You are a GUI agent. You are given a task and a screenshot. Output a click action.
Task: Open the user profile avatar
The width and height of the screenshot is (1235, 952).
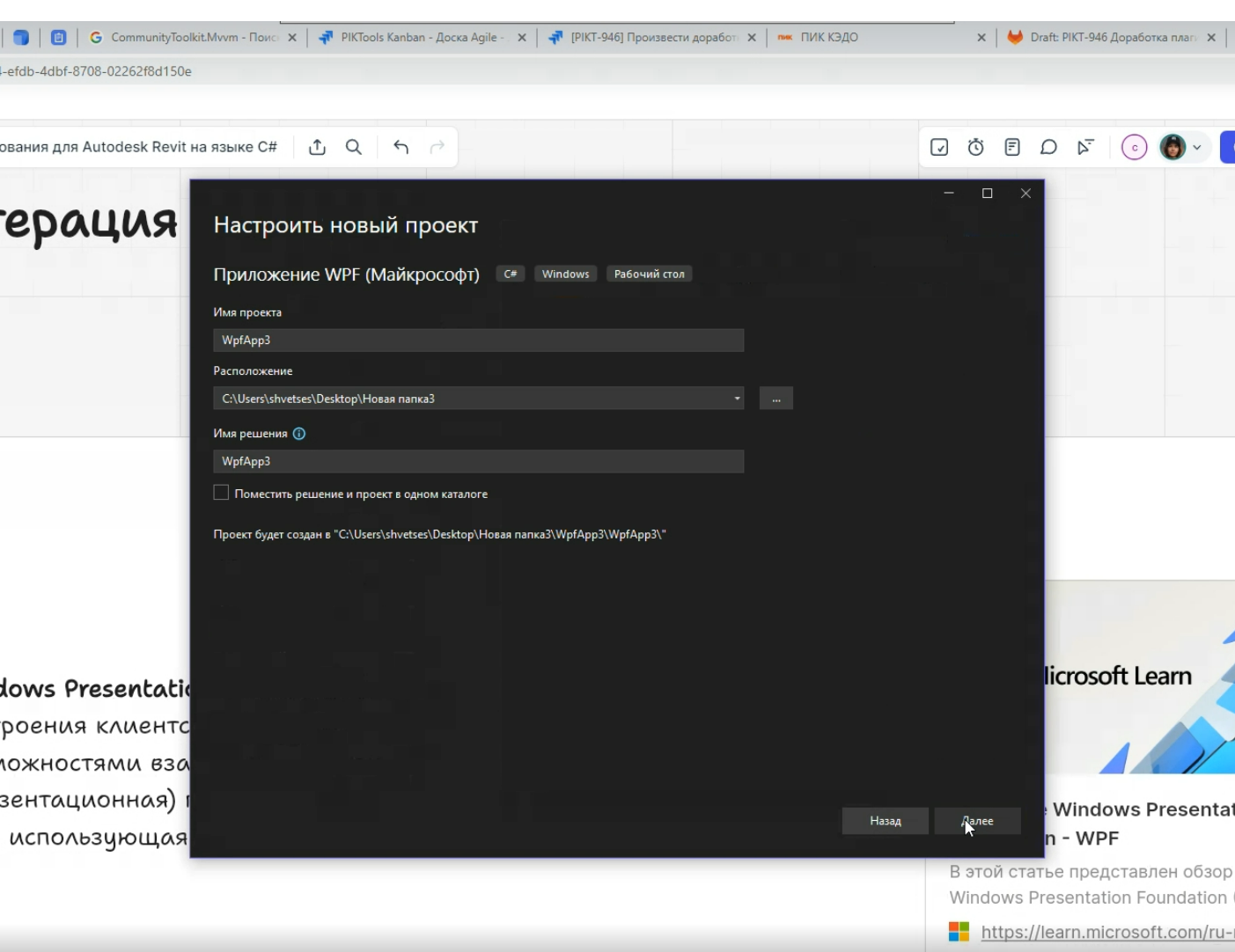point(1173,147)
